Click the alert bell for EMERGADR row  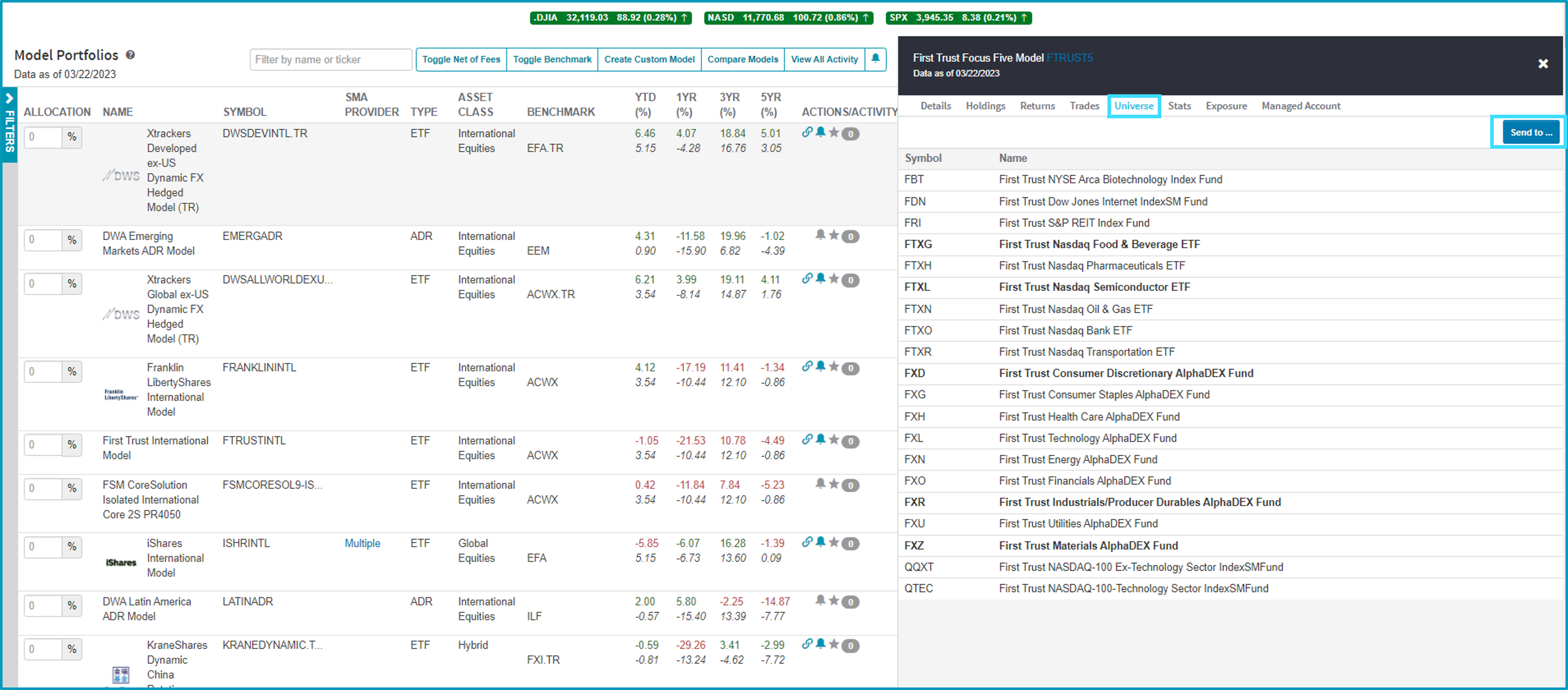[821, 235]
